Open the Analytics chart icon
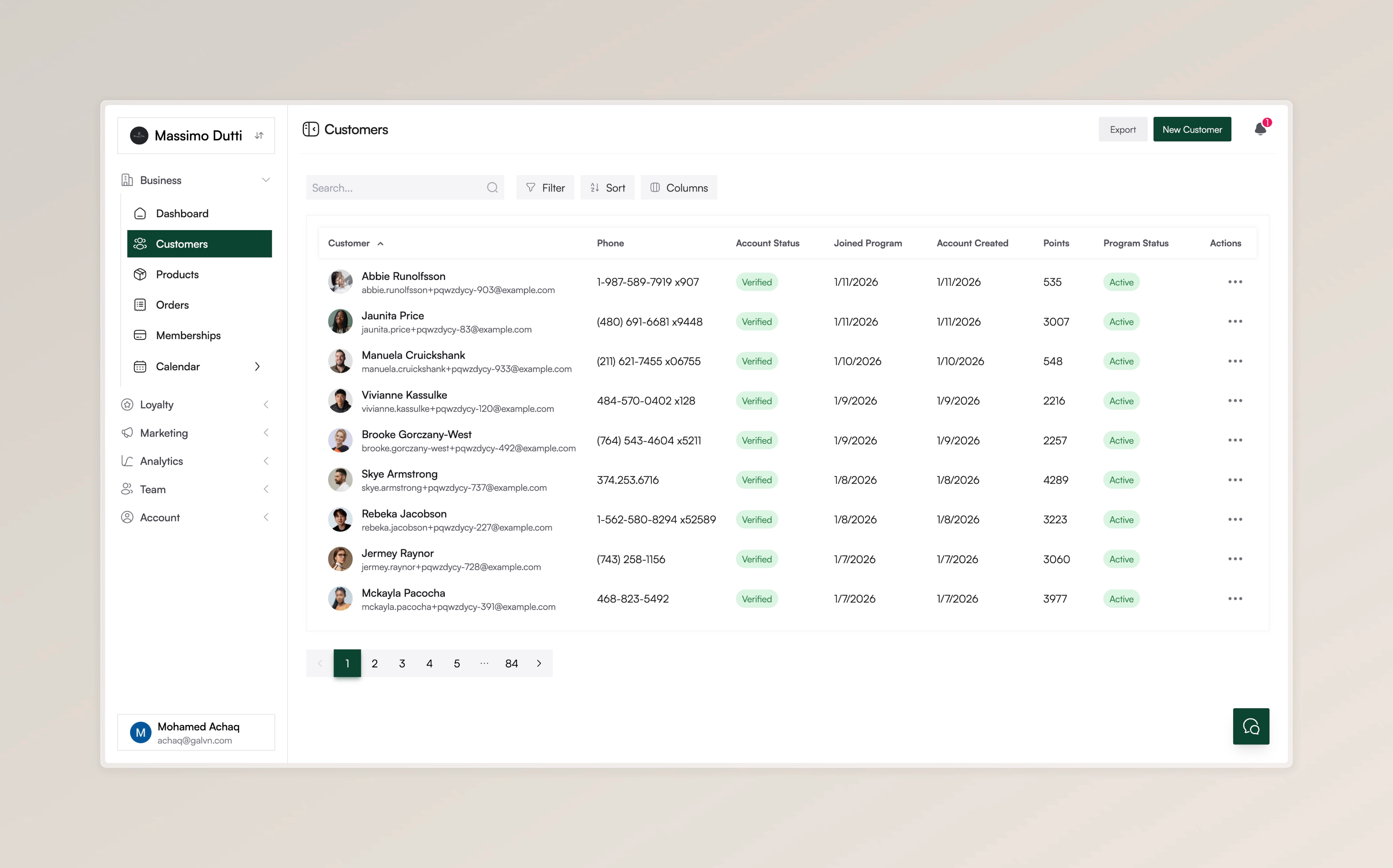Image resolution: width=1393 pixels, height=868 pixels. click(x=128, y=461)
